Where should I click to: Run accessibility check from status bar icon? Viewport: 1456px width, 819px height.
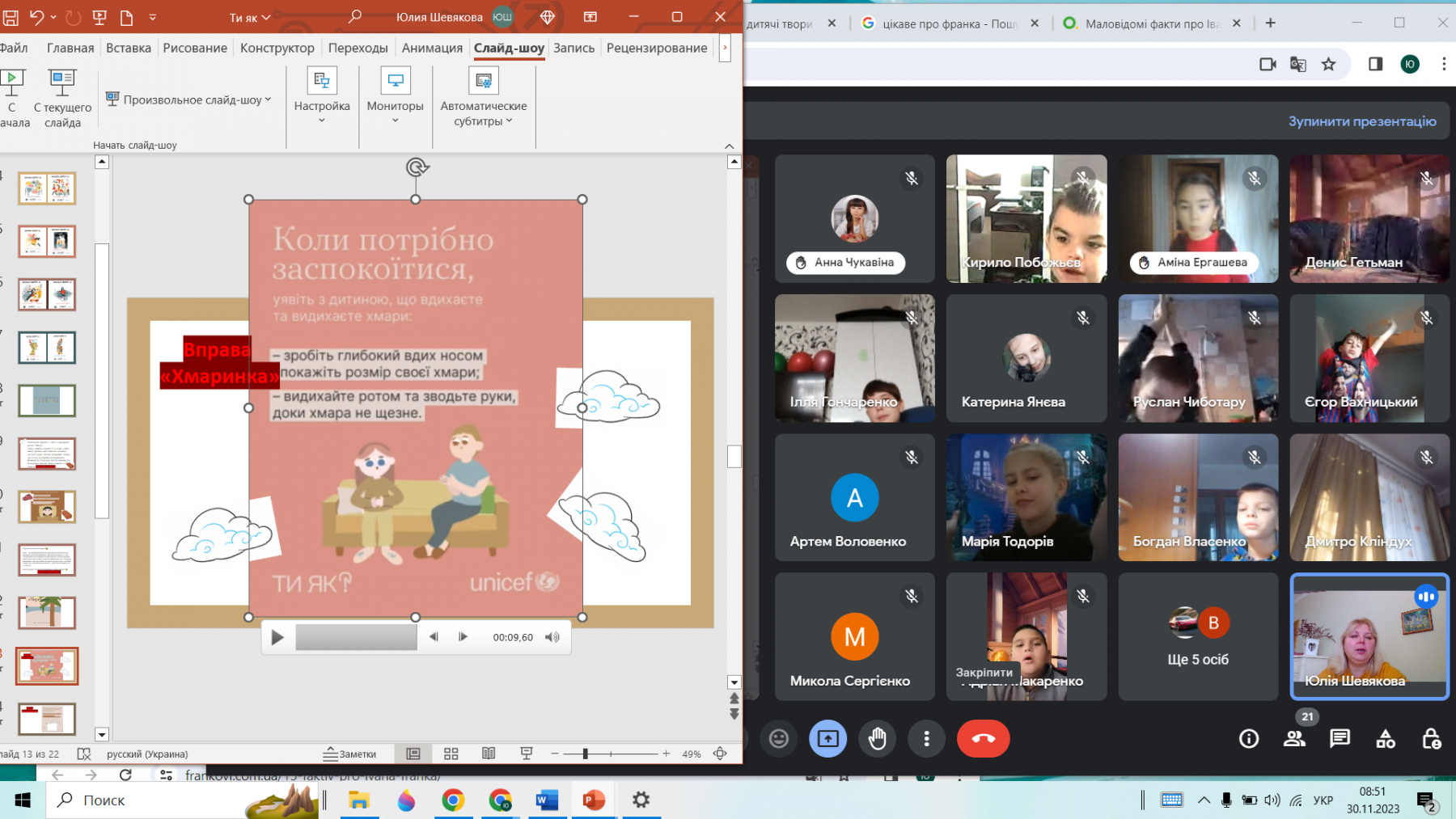pos(84,754)
